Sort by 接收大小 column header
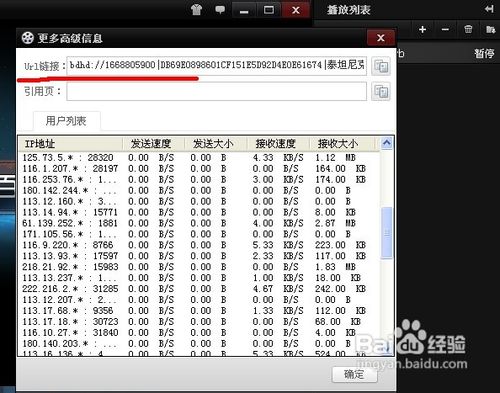Screen dimensions: 500x393 [x=343, y=144]
